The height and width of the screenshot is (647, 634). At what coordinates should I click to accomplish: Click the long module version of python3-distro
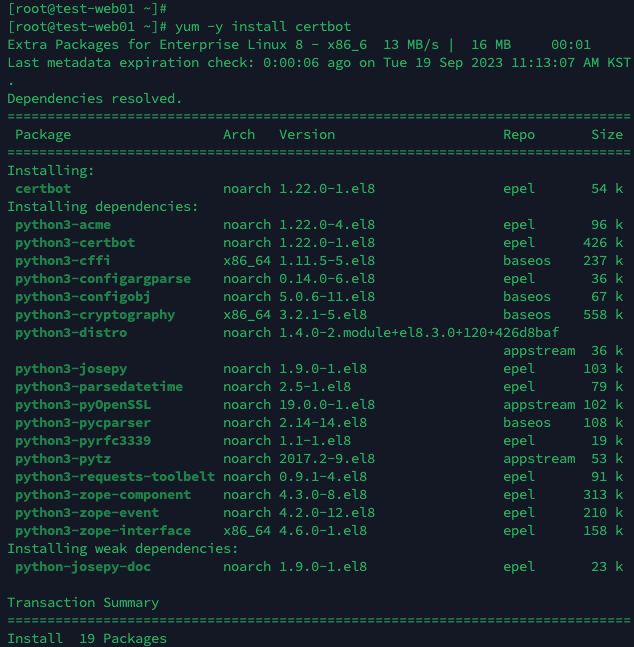[x=419, y=333]
